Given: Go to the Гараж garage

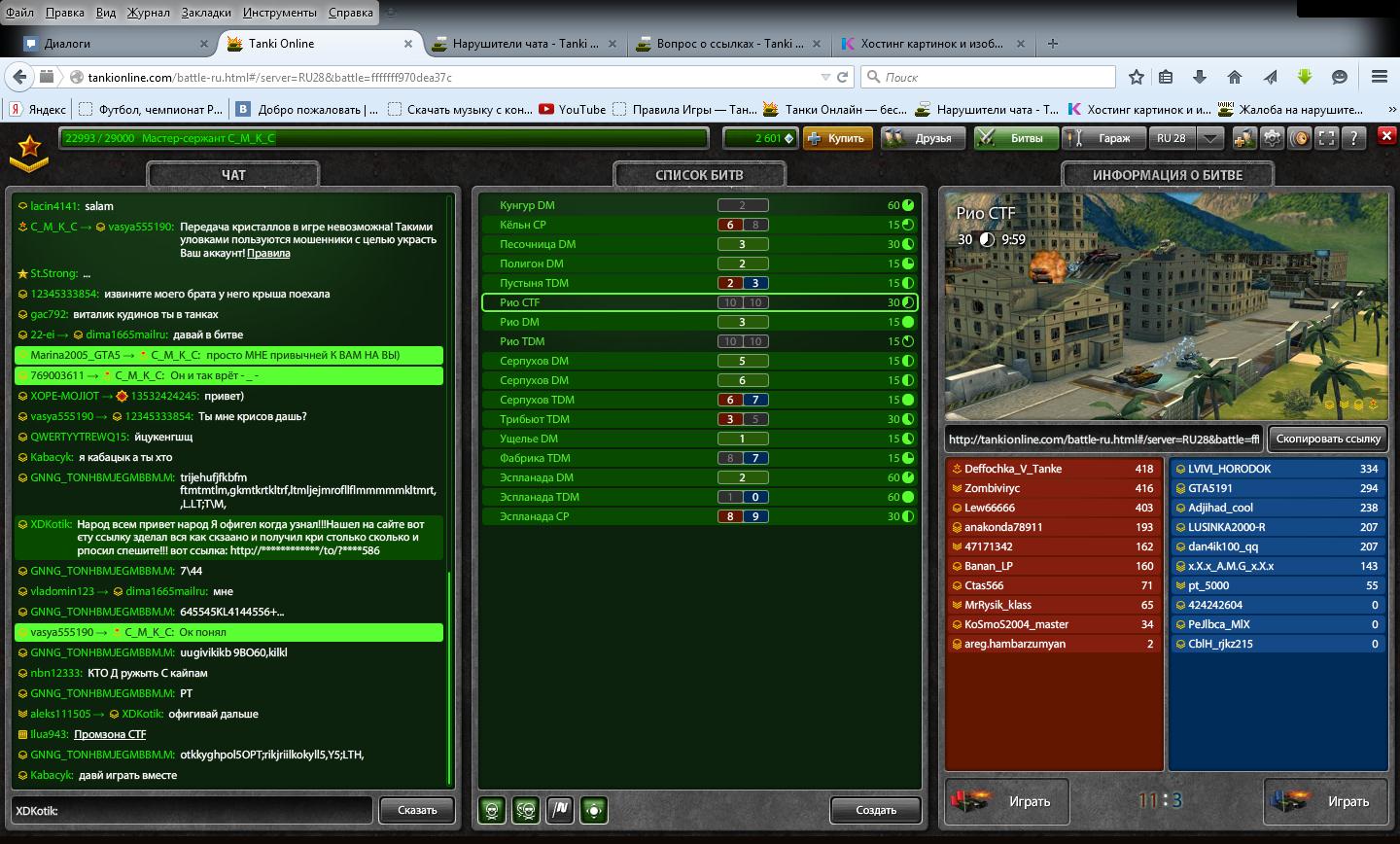Looking at the screenshot, I should (1103, 138).
